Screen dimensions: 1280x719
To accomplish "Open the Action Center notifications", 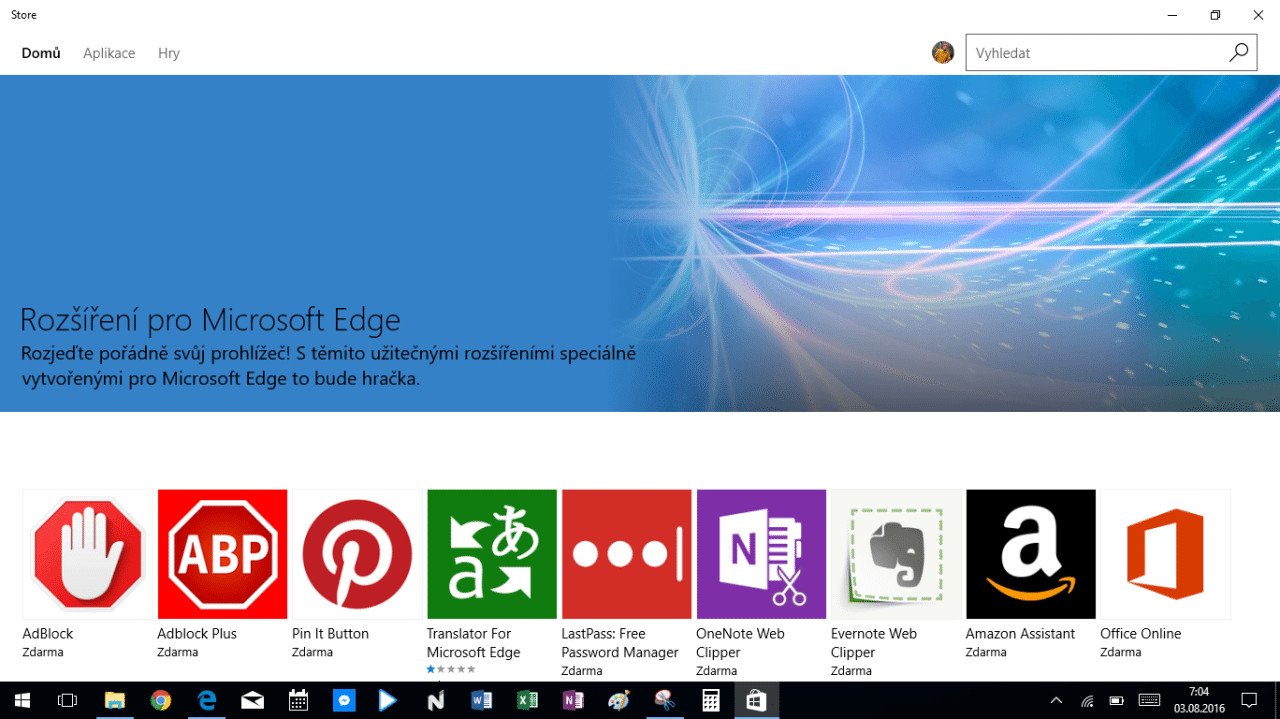I will (1249, 701).
